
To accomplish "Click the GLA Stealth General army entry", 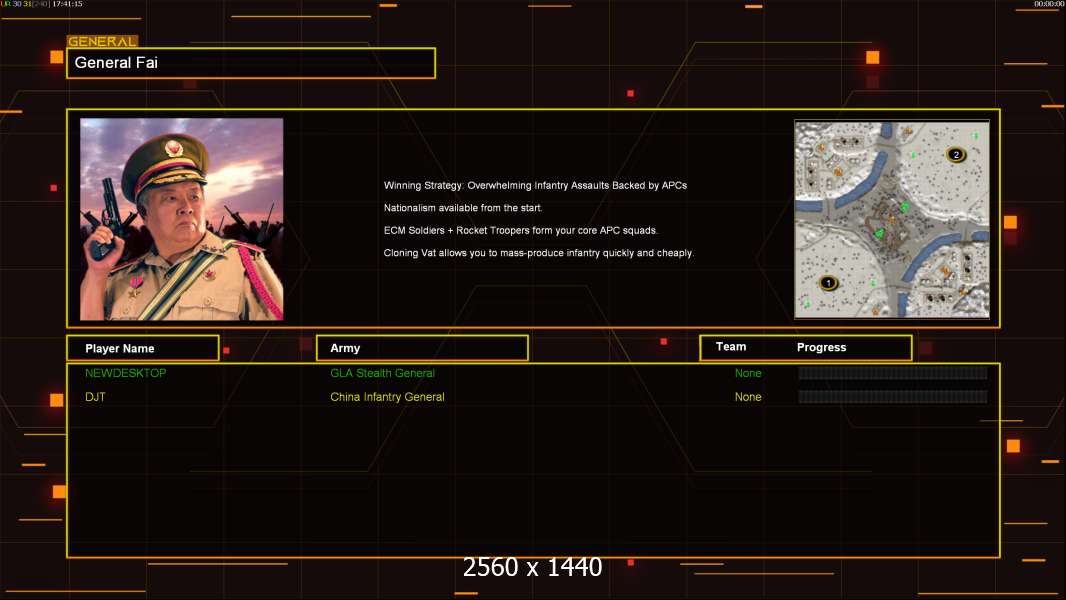I will tap(382, 373).
